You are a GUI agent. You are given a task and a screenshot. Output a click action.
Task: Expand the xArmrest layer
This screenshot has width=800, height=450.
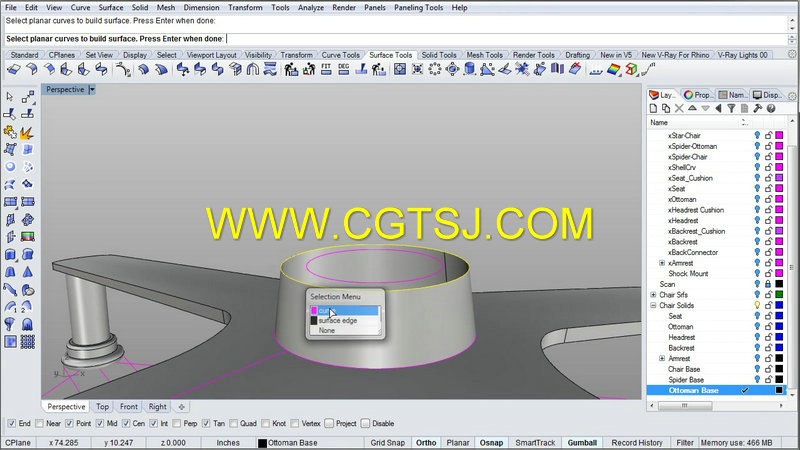click(x=662, y=263)
